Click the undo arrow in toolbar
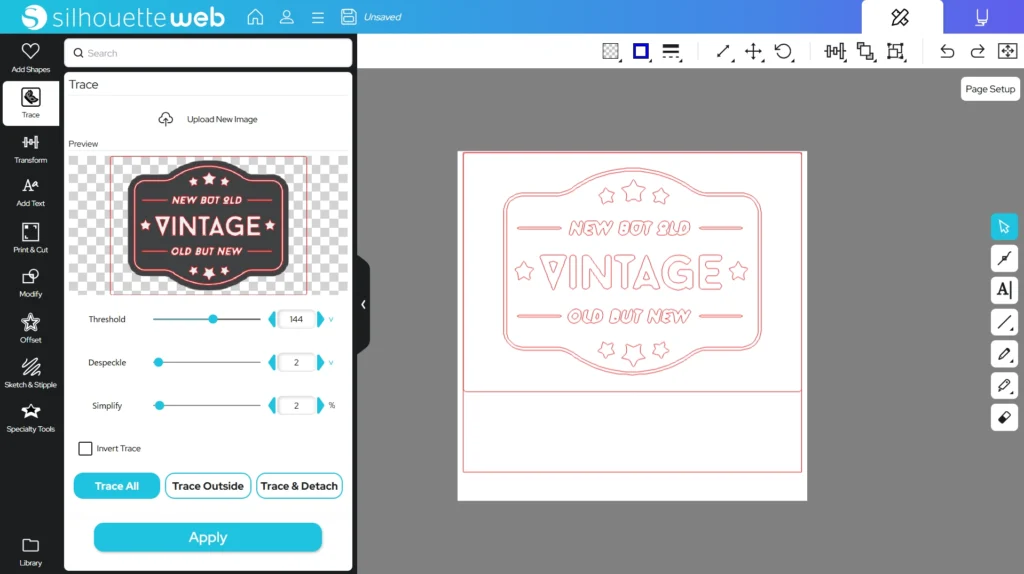Screen dimensions: 1024x574 tap(947, 51)
